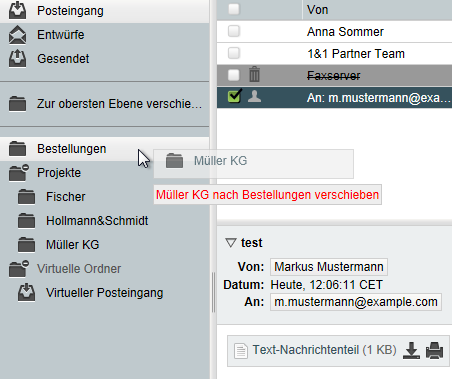
Task: Uncheck the selected m.mustermann message checkbox
Action: point(234,96)
